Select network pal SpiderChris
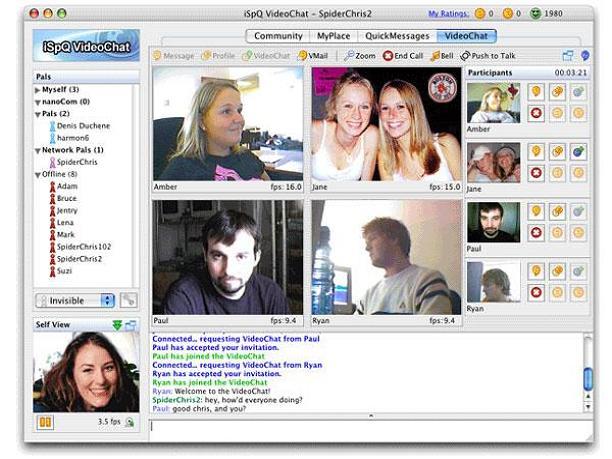 (73, 162)
